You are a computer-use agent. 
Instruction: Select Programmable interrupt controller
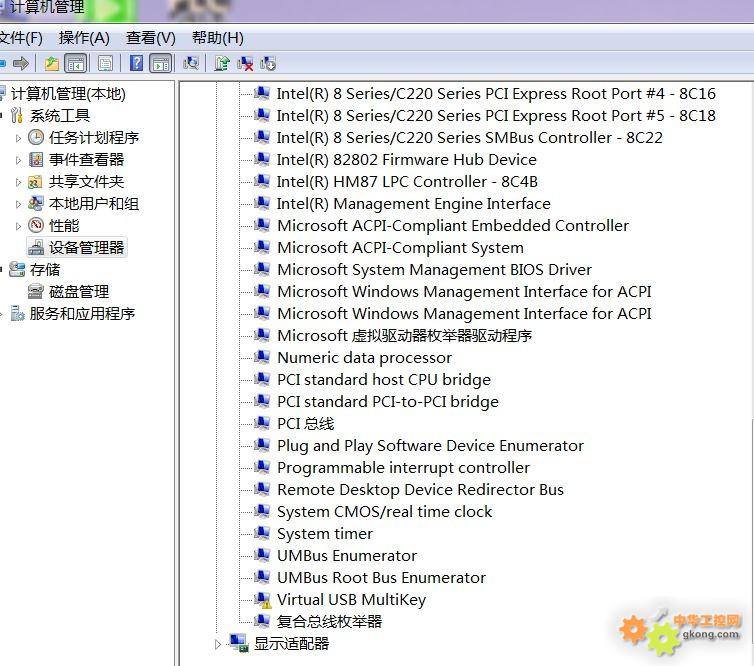click(x=403, y=467)
